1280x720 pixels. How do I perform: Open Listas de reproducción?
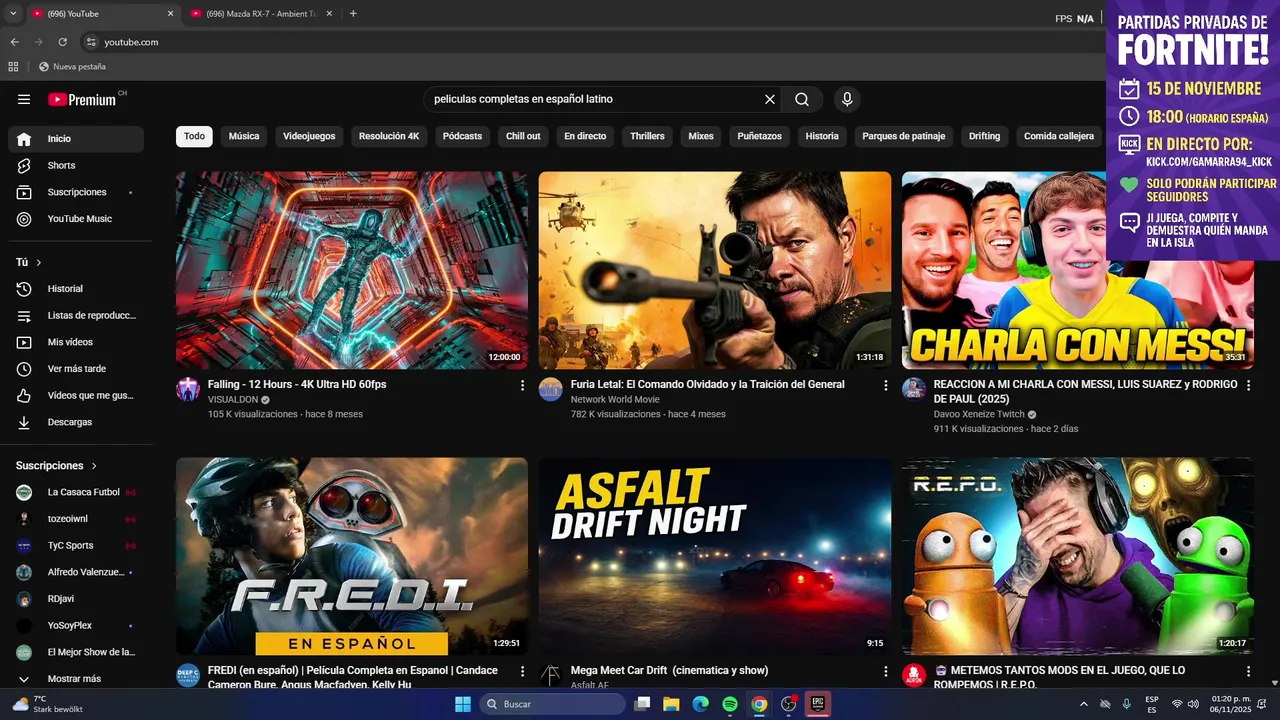click(76, 315)
